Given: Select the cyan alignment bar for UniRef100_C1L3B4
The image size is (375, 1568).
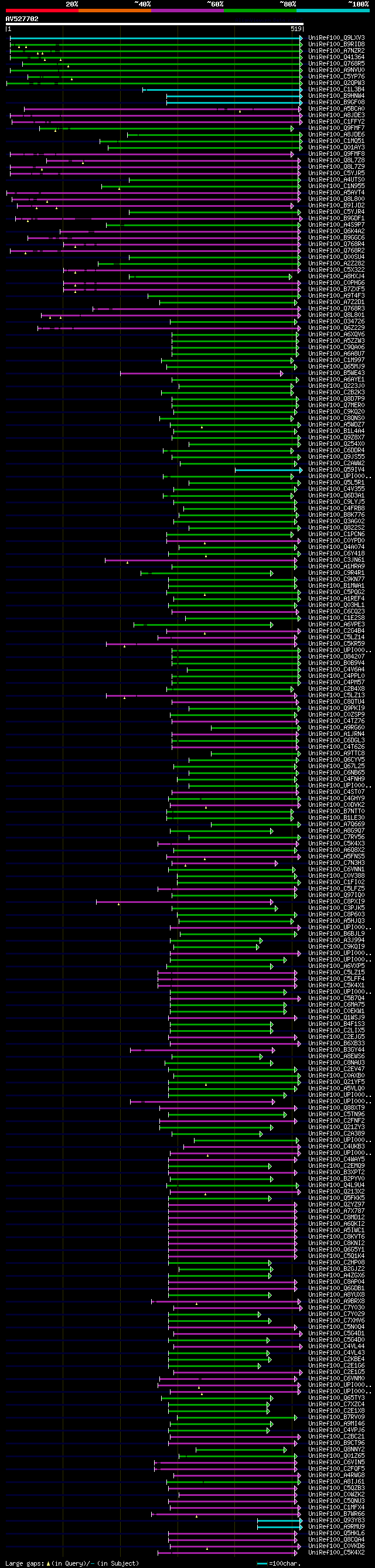Looking at the screenshot, I should (223, 90).
